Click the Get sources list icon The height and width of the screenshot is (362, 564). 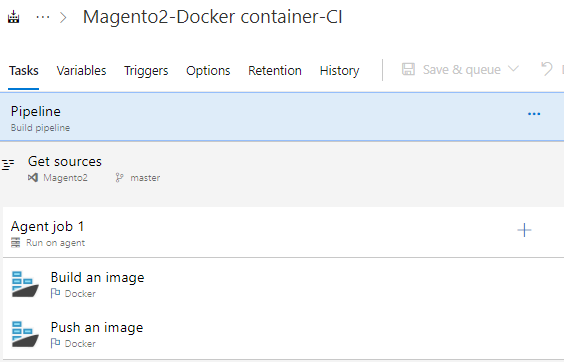coord(8,164)
